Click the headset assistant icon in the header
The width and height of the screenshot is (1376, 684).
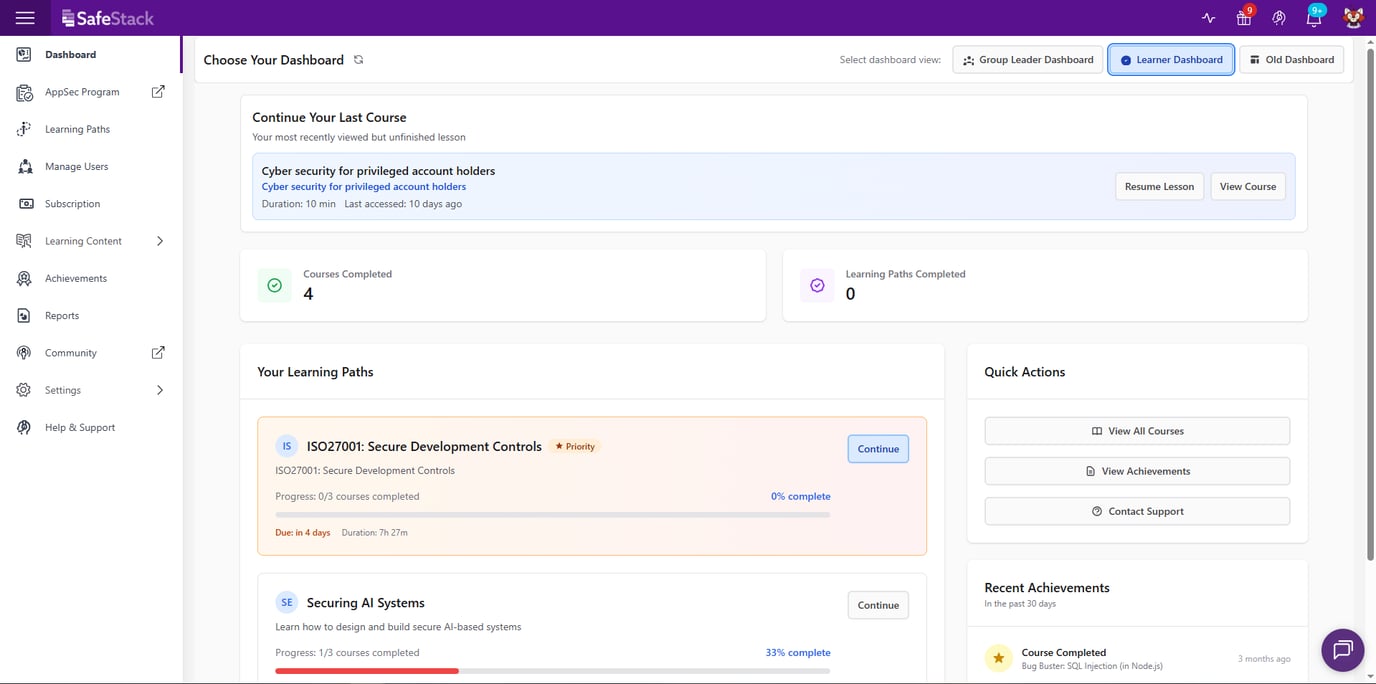click(x=1278, y=17)
